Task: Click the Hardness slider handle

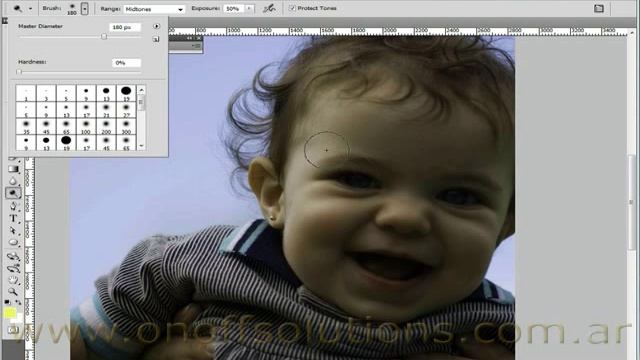Action: tap(19, 72)
